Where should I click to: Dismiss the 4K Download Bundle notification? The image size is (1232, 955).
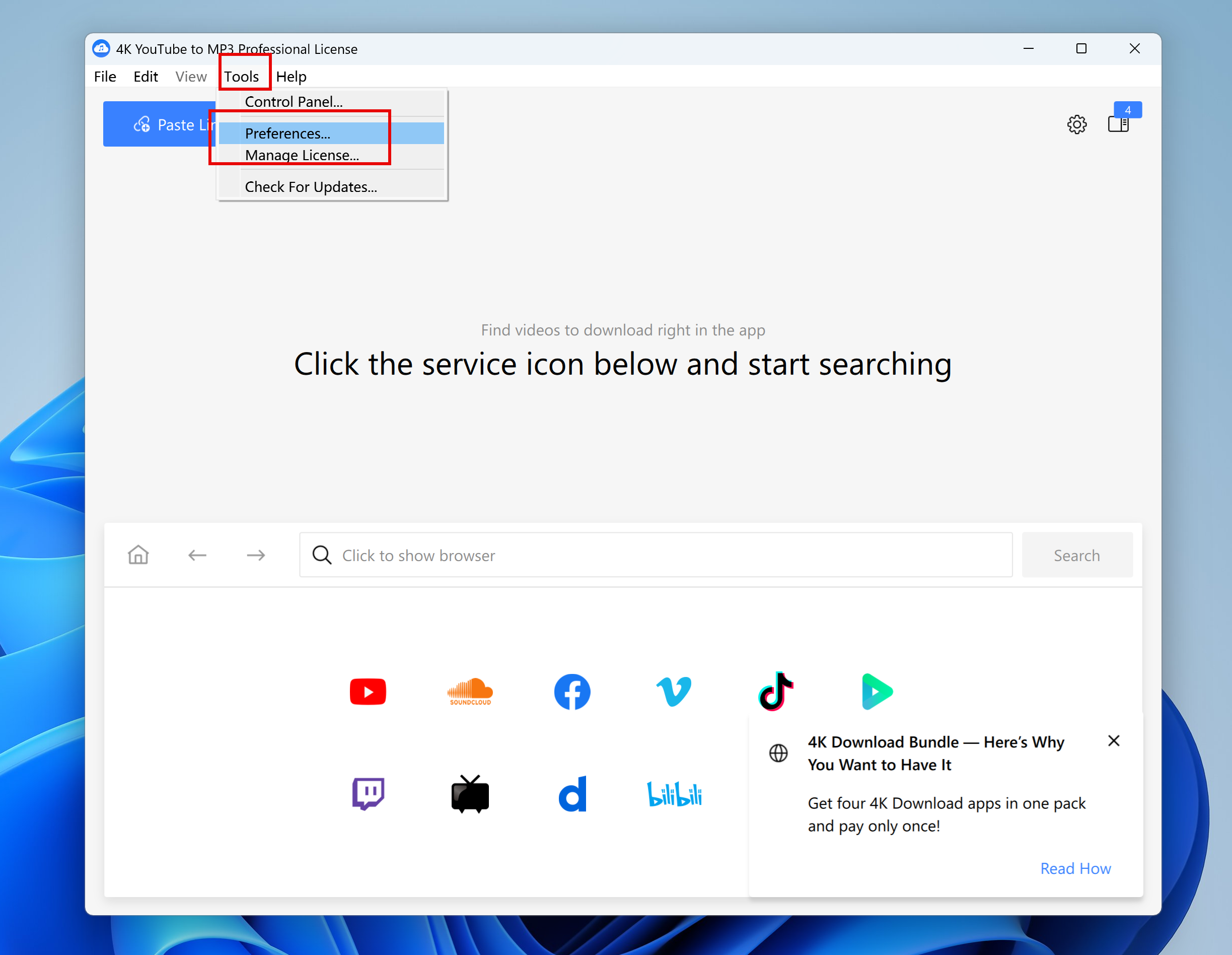1114,740
